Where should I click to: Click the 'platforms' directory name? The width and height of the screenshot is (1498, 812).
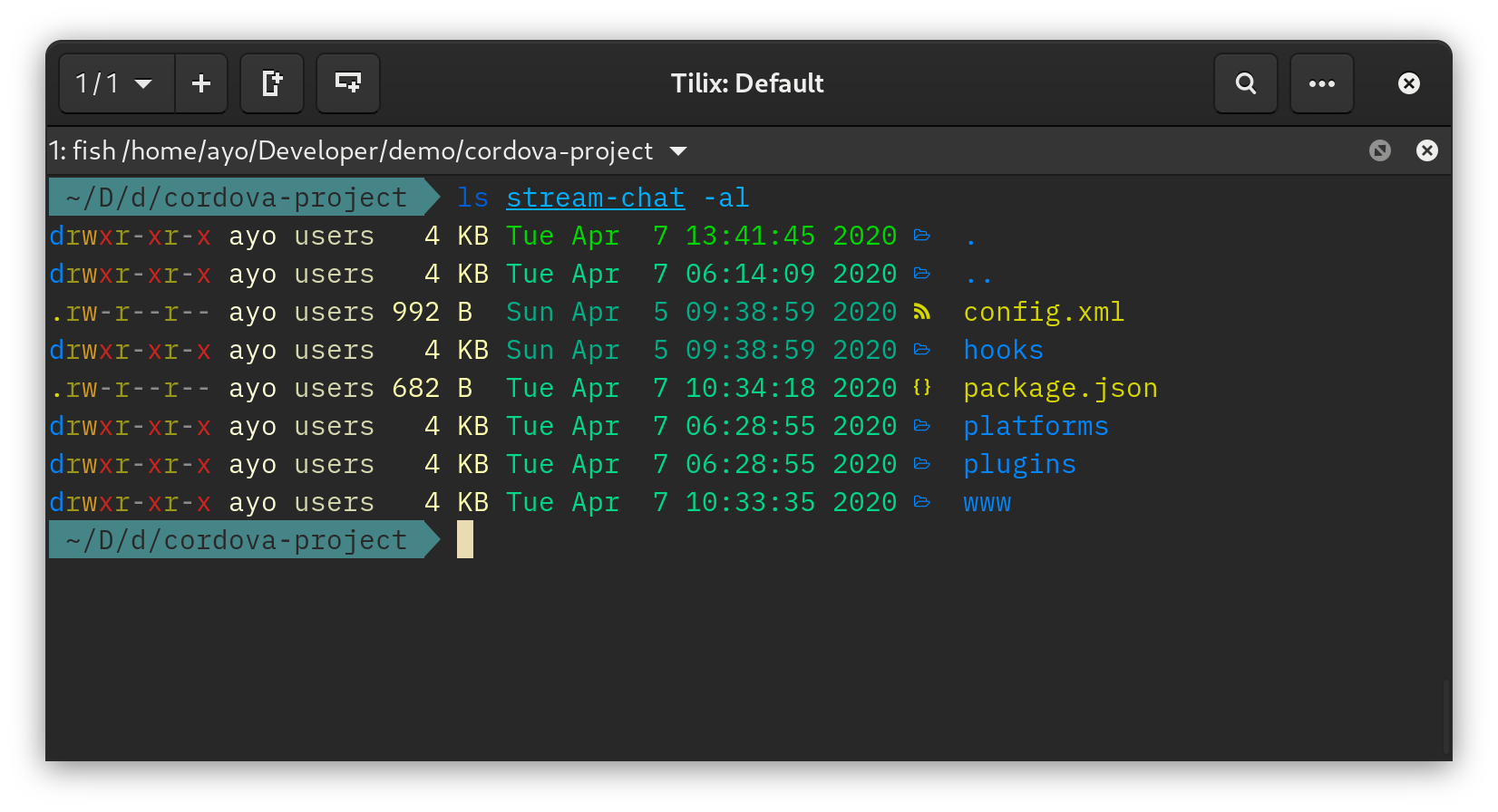[x=1036, y=426]
